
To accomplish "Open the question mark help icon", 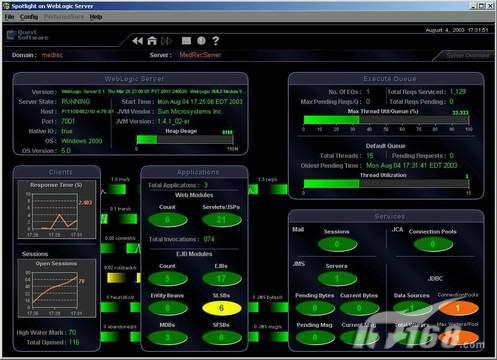I will click(216, 41).
